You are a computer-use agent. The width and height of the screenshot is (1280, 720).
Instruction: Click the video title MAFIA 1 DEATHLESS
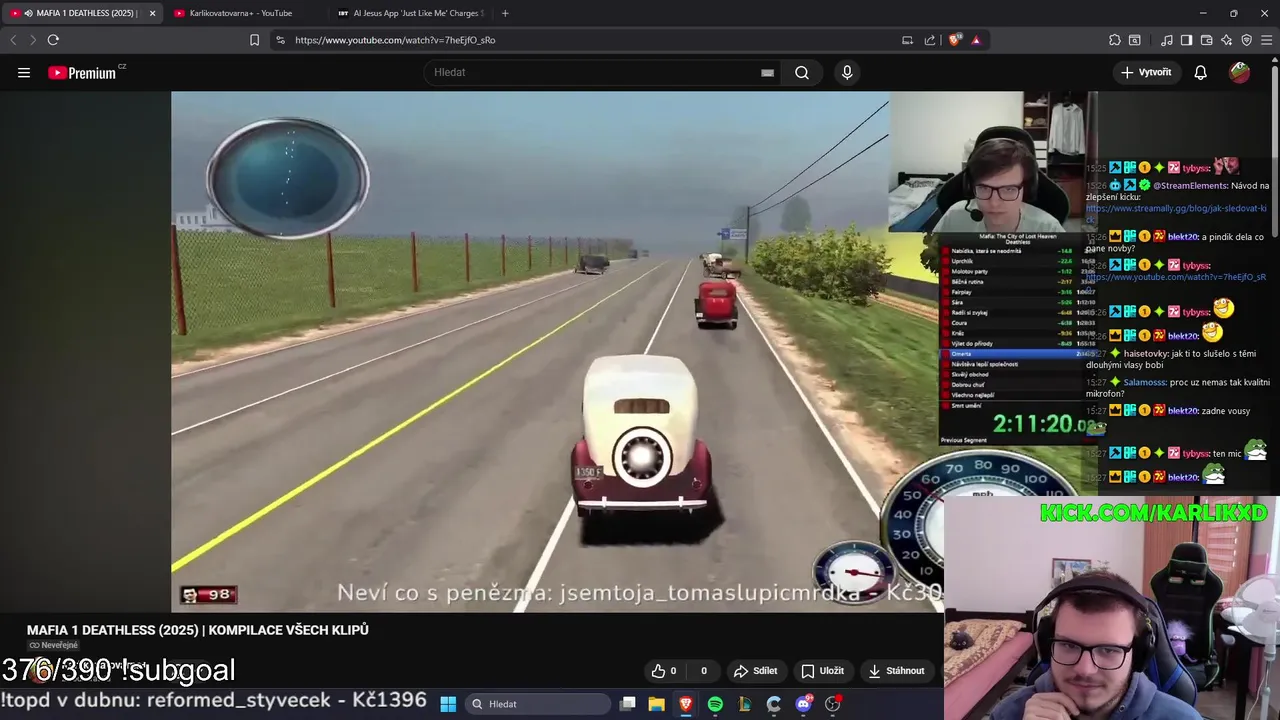(198, 630)
